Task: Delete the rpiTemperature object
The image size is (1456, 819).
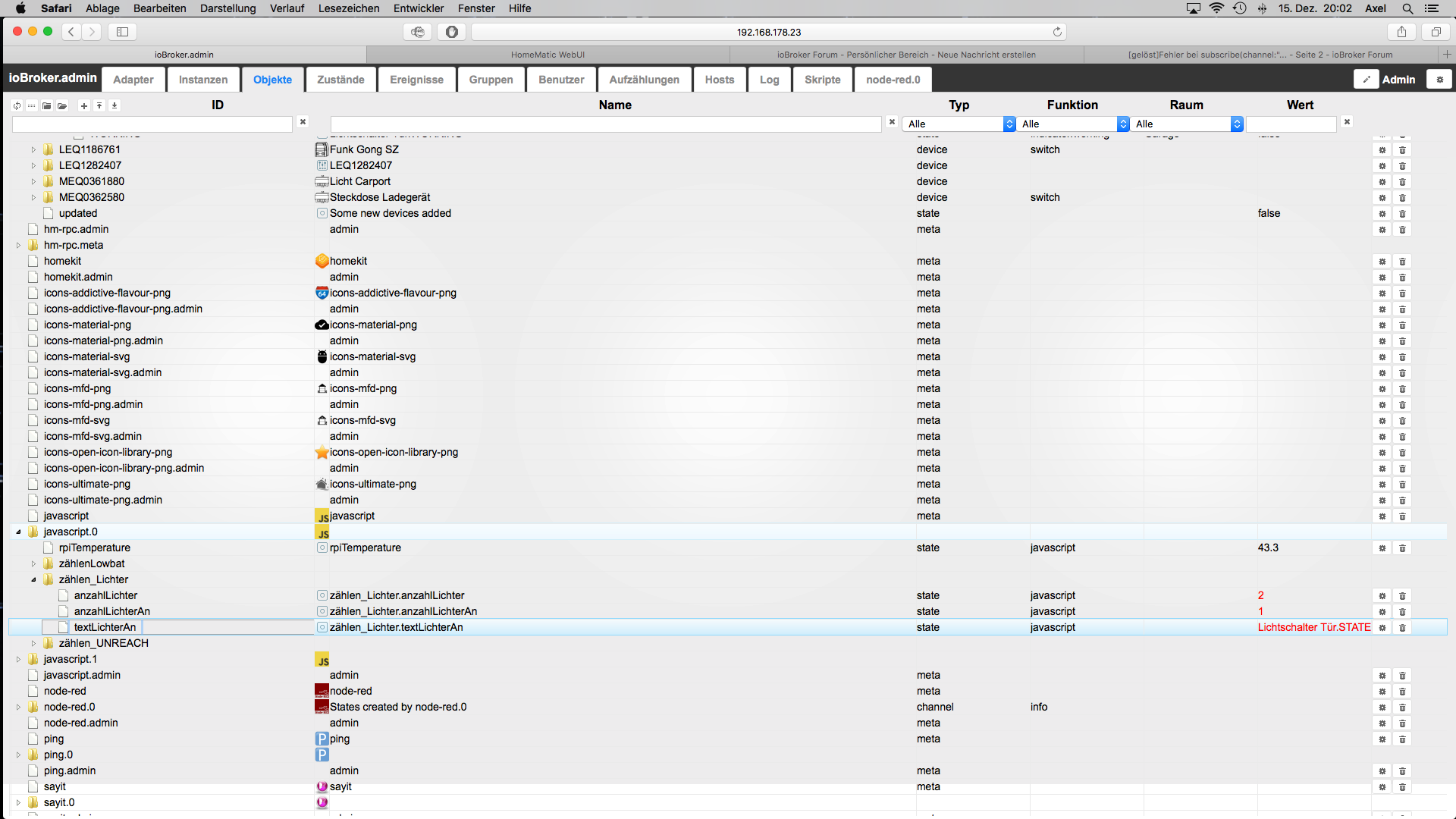Action: [1402, 548]
